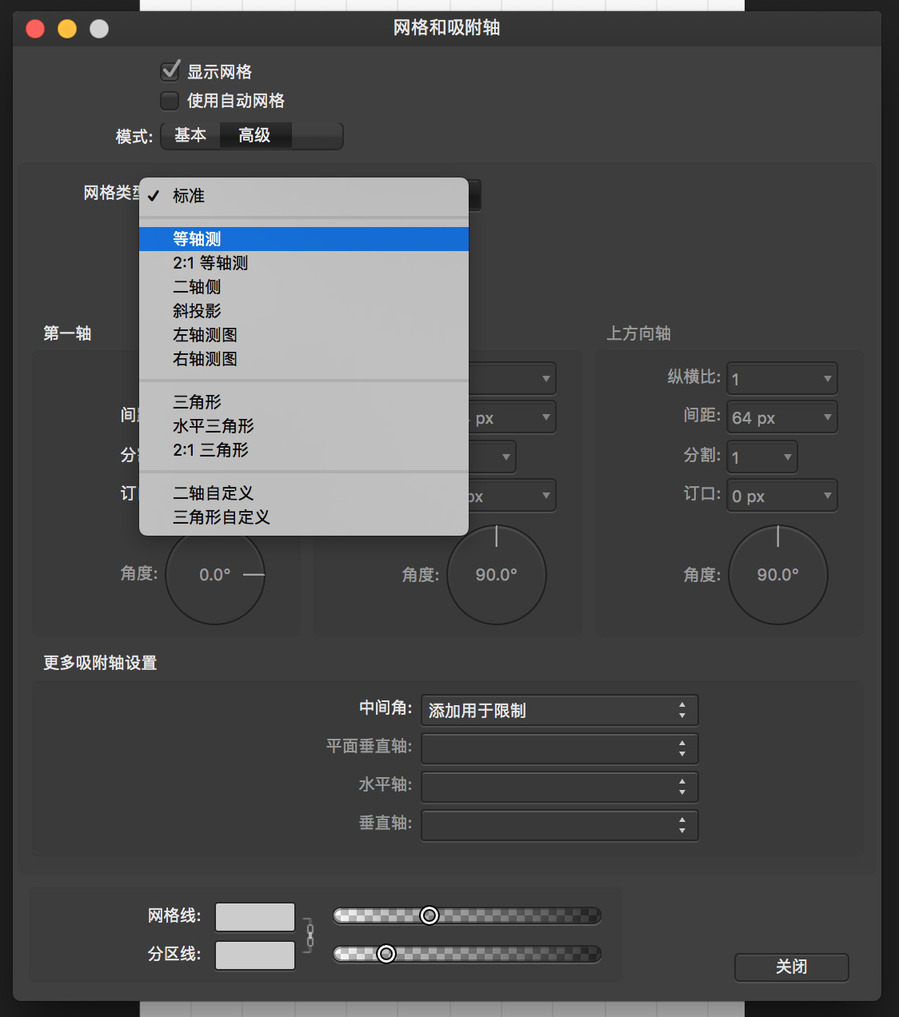This screenshot has width=899, height=1017.
Task: Select 右轴测图 option
Action: tap(304, 359)
